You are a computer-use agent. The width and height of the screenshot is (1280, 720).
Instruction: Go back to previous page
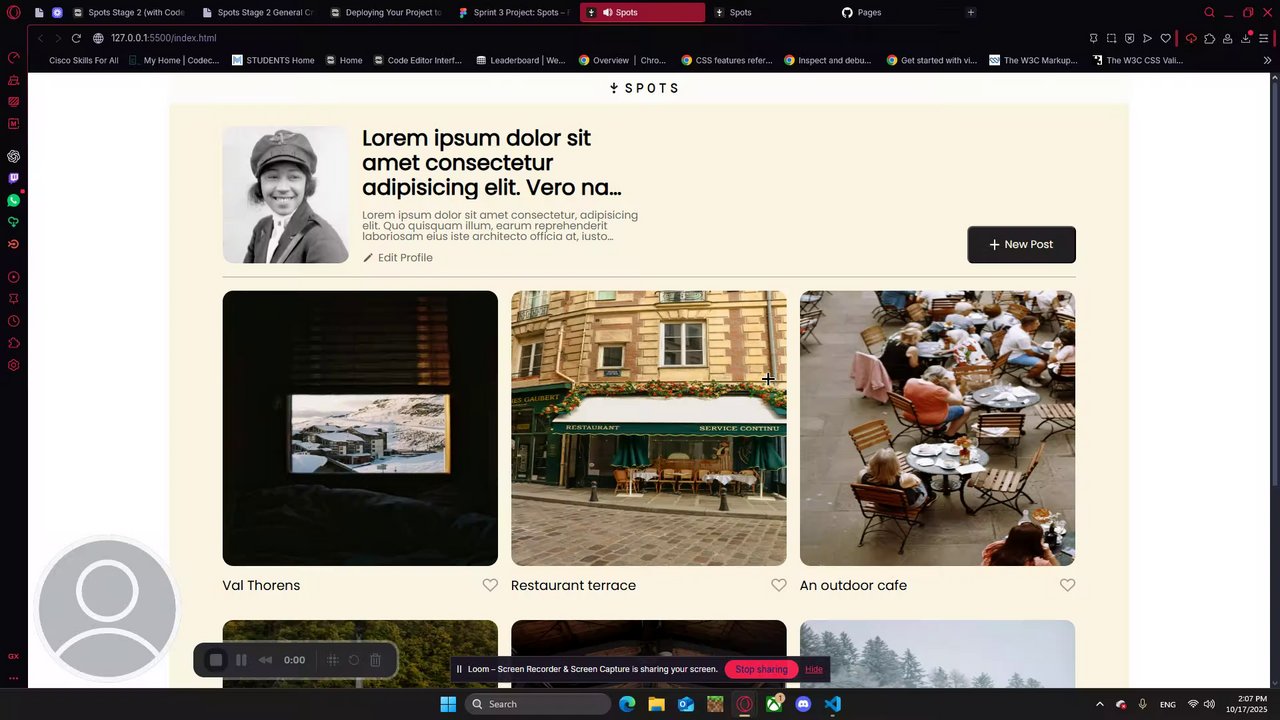(40, 38)
